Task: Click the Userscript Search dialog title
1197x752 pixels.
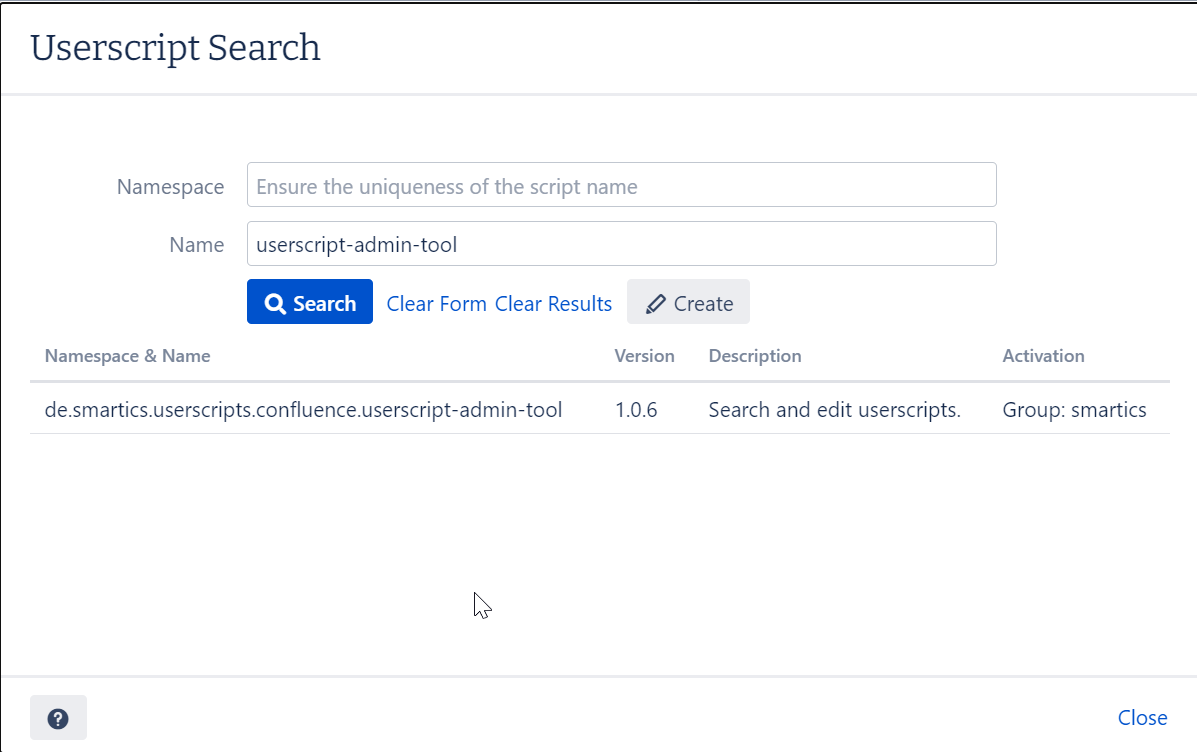Action: pyautogui.click(x=175, y=47)
